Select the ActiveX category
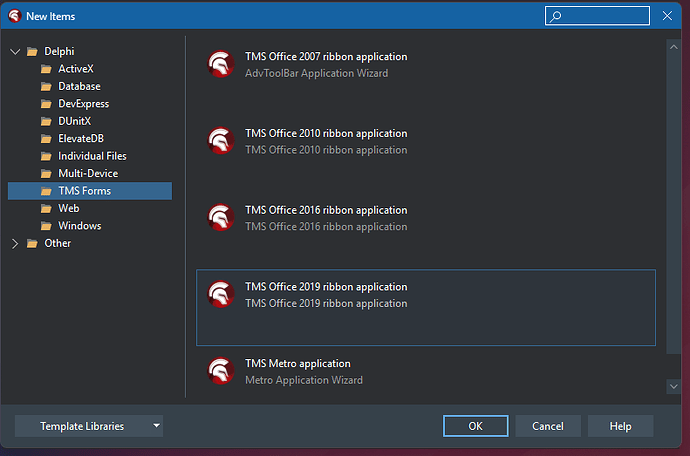The image size is (690, 456). 76,69
